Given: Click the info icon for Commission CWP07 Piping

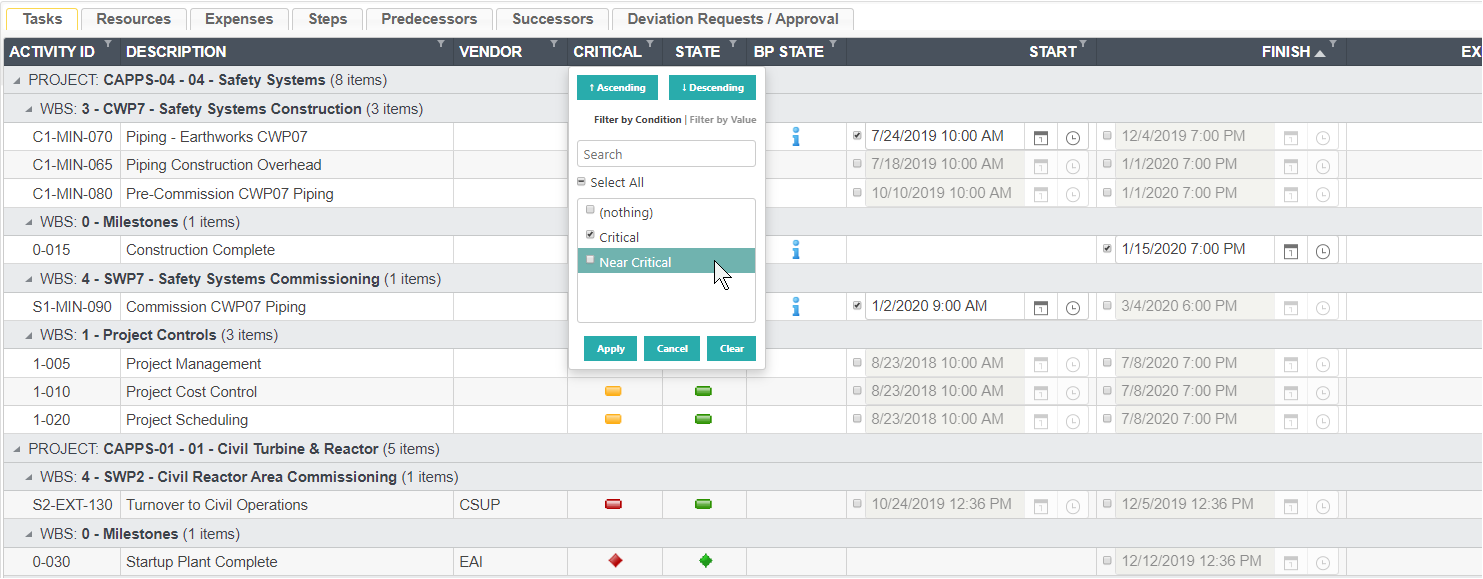Looking at the screenshot, I should (x=796, y=307).
